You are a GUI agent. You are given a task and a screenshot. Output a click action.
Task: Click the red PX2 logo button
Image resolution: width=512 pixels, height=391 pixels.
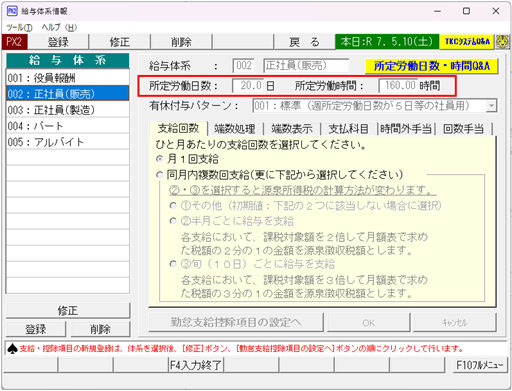[x=14, y=42]
